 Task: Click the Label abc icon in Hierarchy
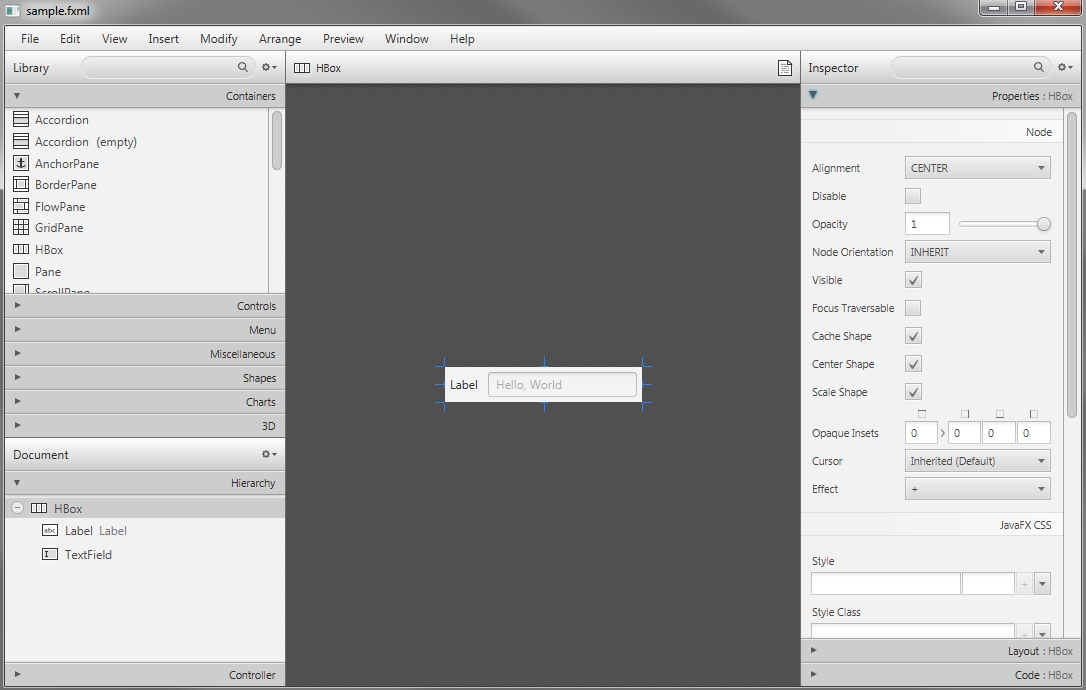tap(50, 531)
